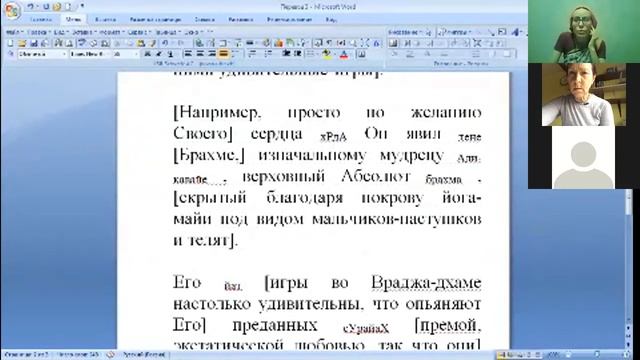Click the Русский (Россия) language indicator
640x360 pixels.
point(144,355)
